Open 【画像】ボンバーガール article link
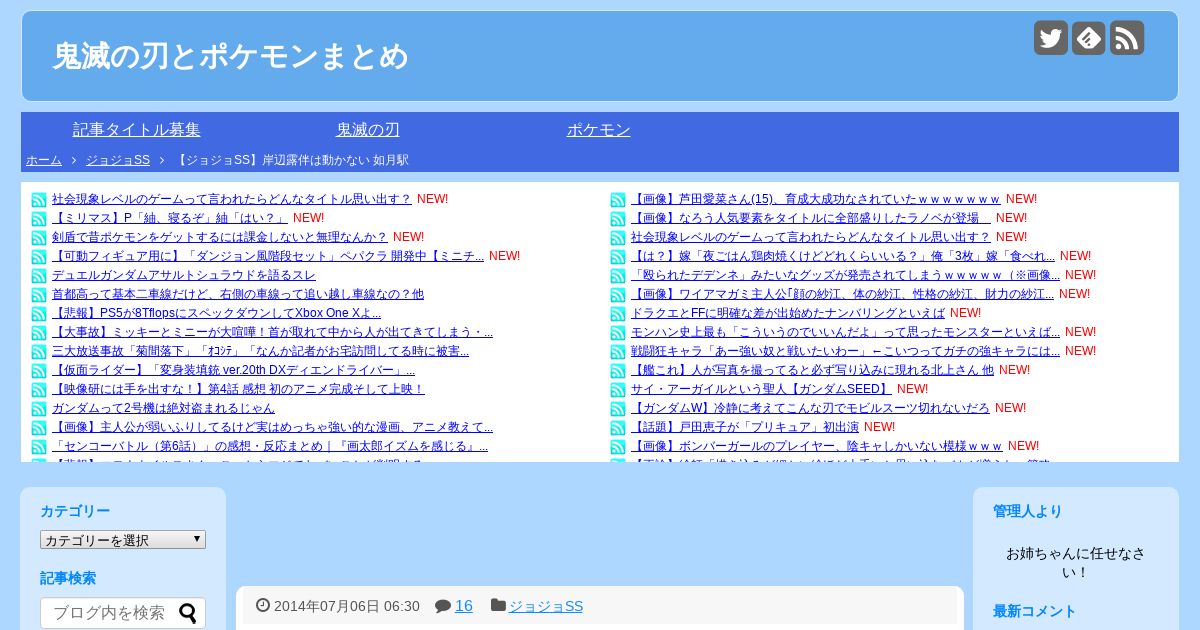The height and width of the screenshot is (630, 1200). (x=817, y=446)
